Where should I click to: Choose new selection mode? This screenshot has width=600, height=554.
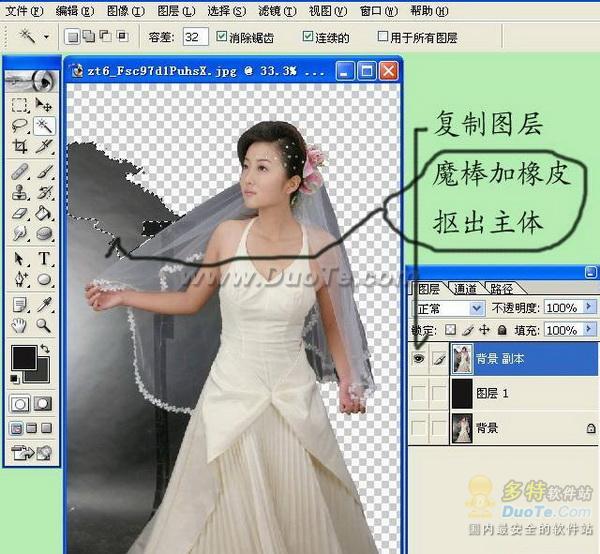click(x=72, y=37)
